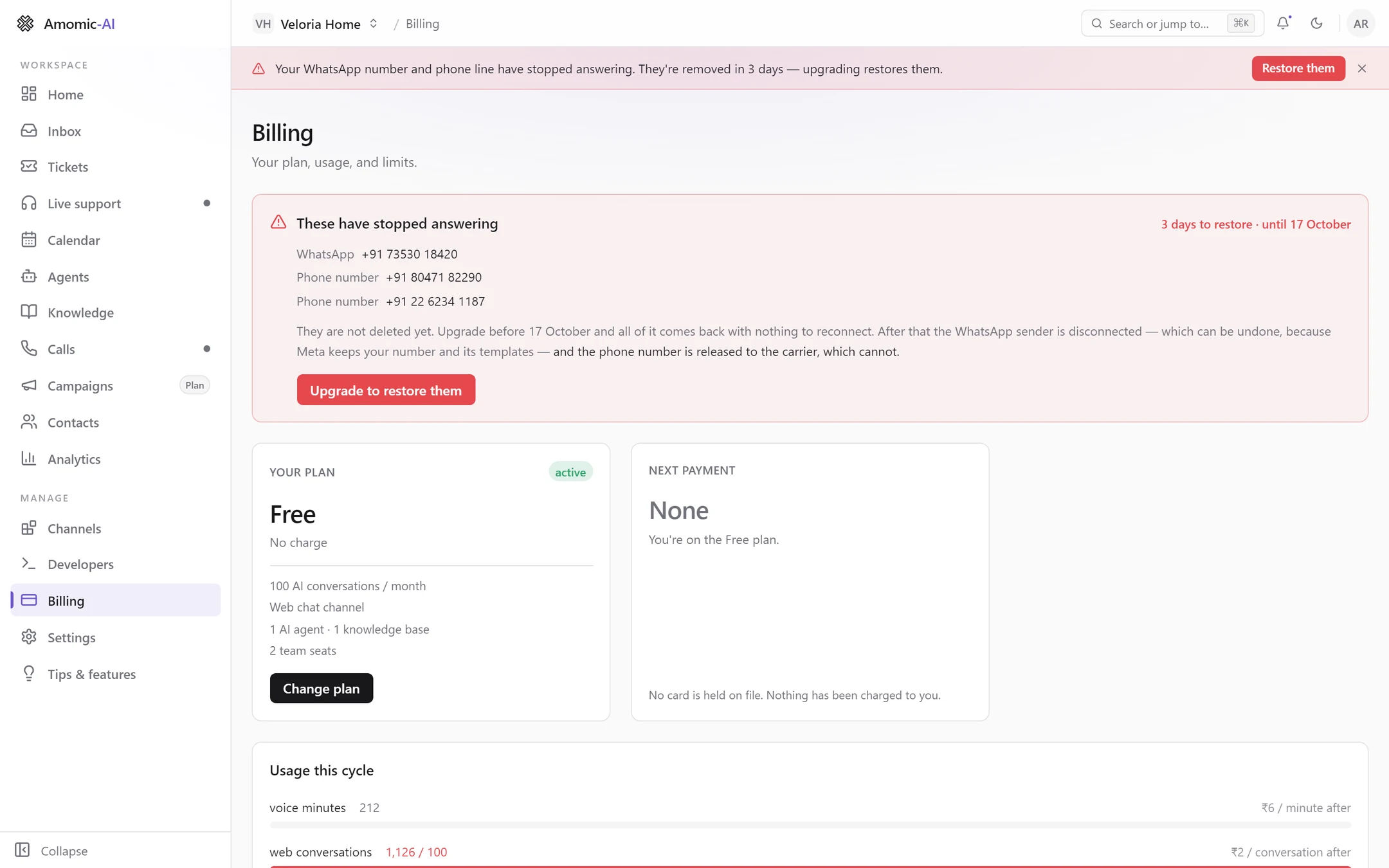Click WhatsApp number +91 73530 18420
The width and height of the screenshot is (1389, 868).
[x=410, y=254]
